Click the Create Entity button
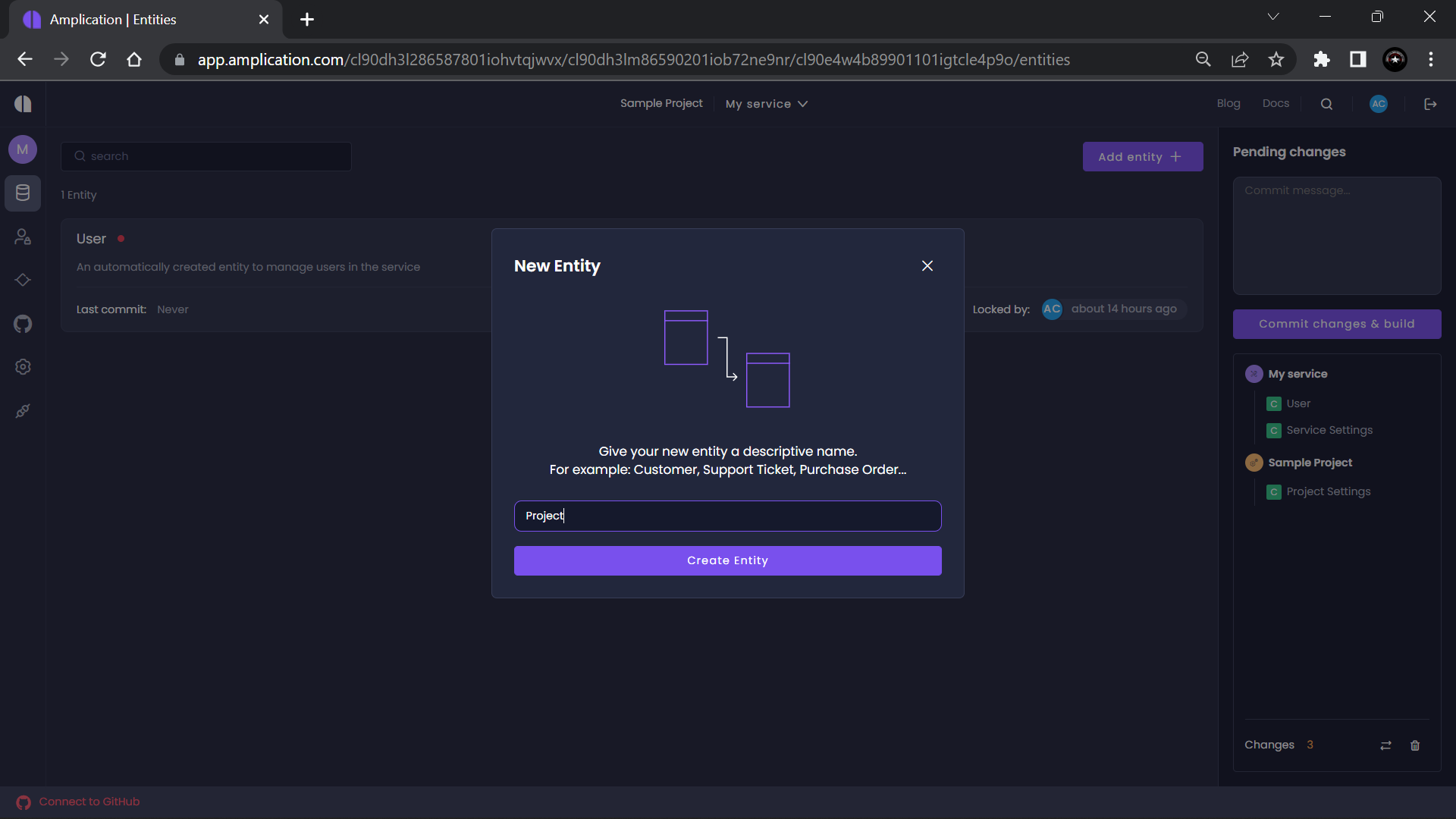The image size is (1456, 819). click(x=727, y=560)
